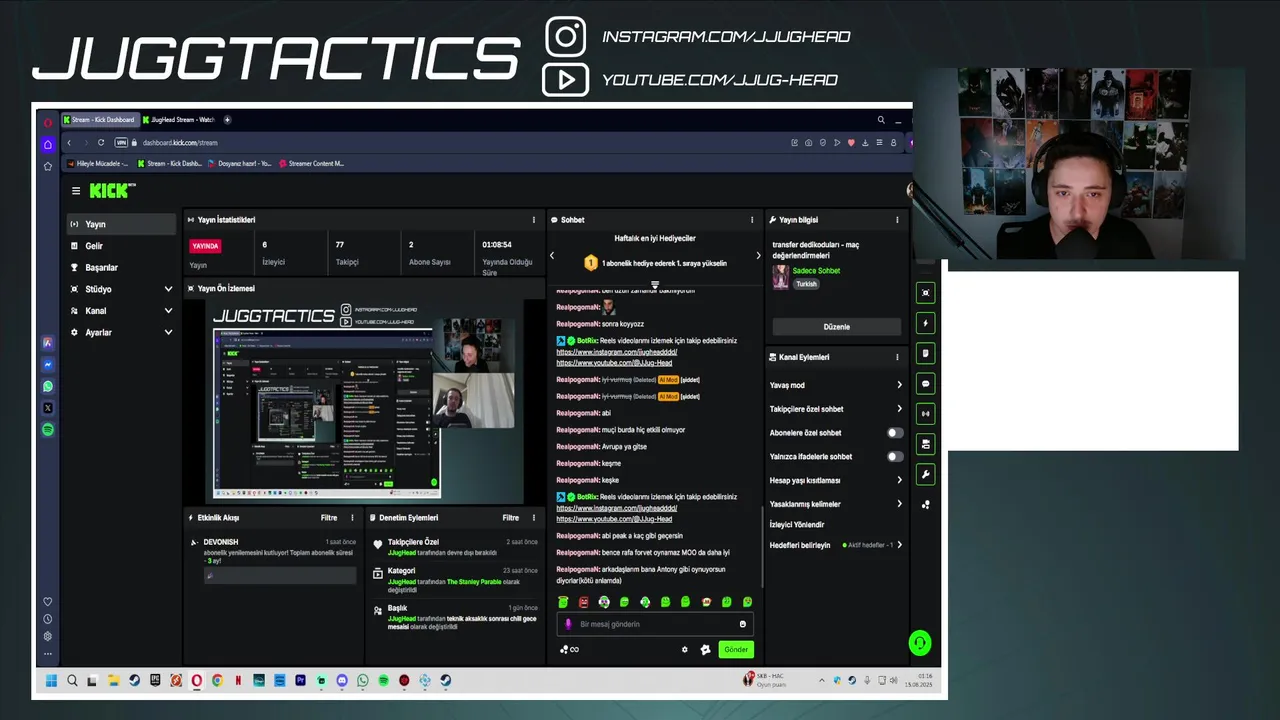1280x720 pixels.
Task: Click the browser tab search magnifier
Action: pos(881,120)
